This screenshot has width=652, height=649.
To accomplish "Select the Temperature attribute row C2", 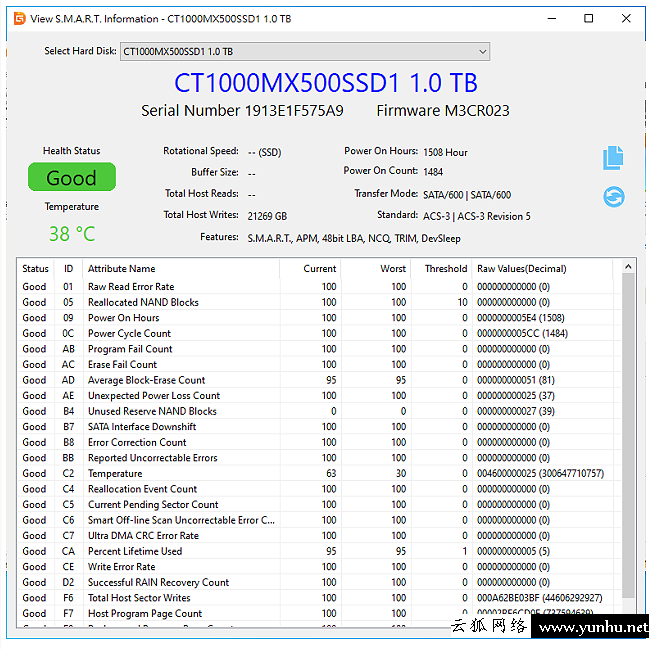I will (x=319, y=473).
